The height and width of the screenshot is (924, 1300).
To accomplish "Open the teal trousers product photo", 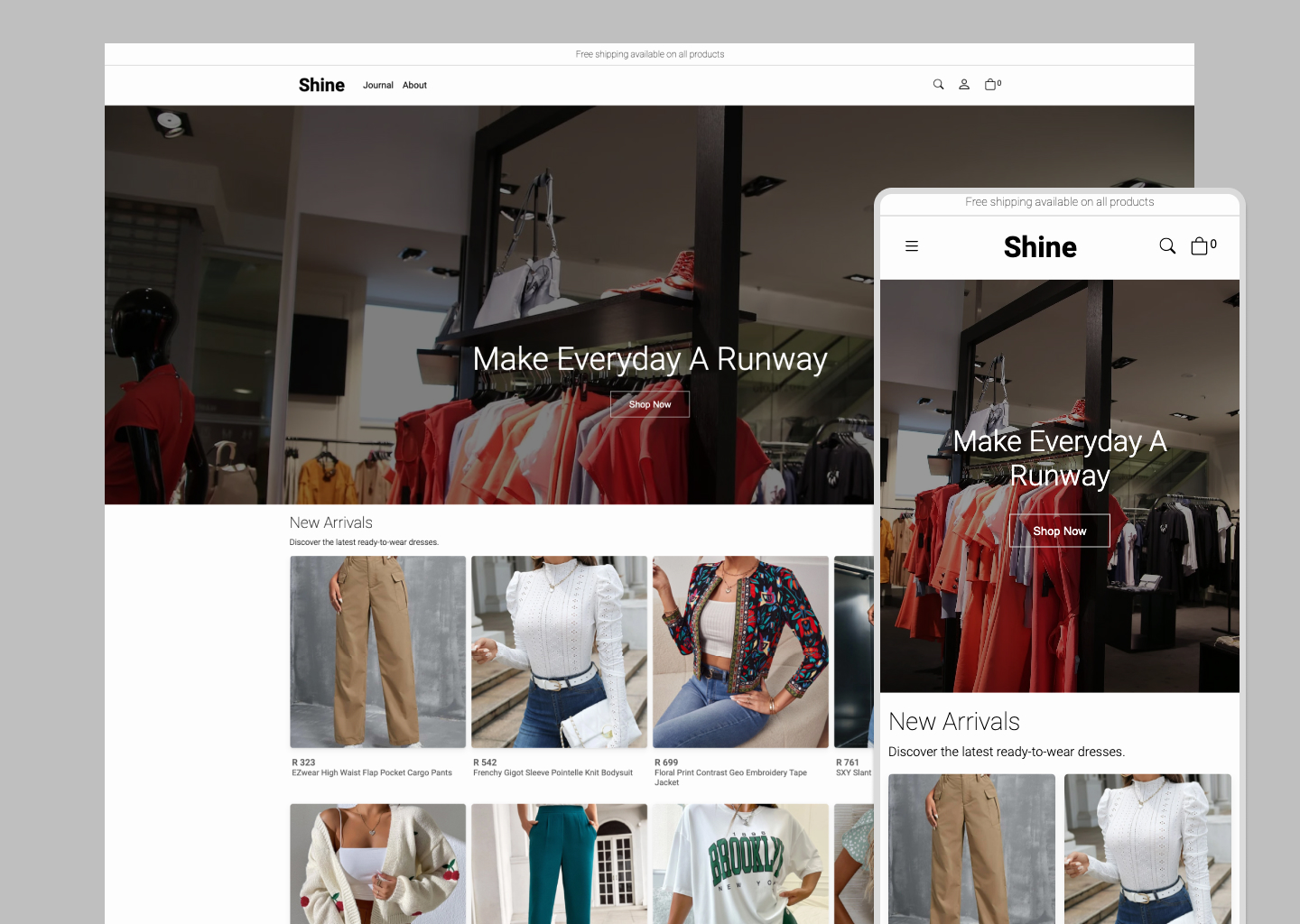I will 558,864.
